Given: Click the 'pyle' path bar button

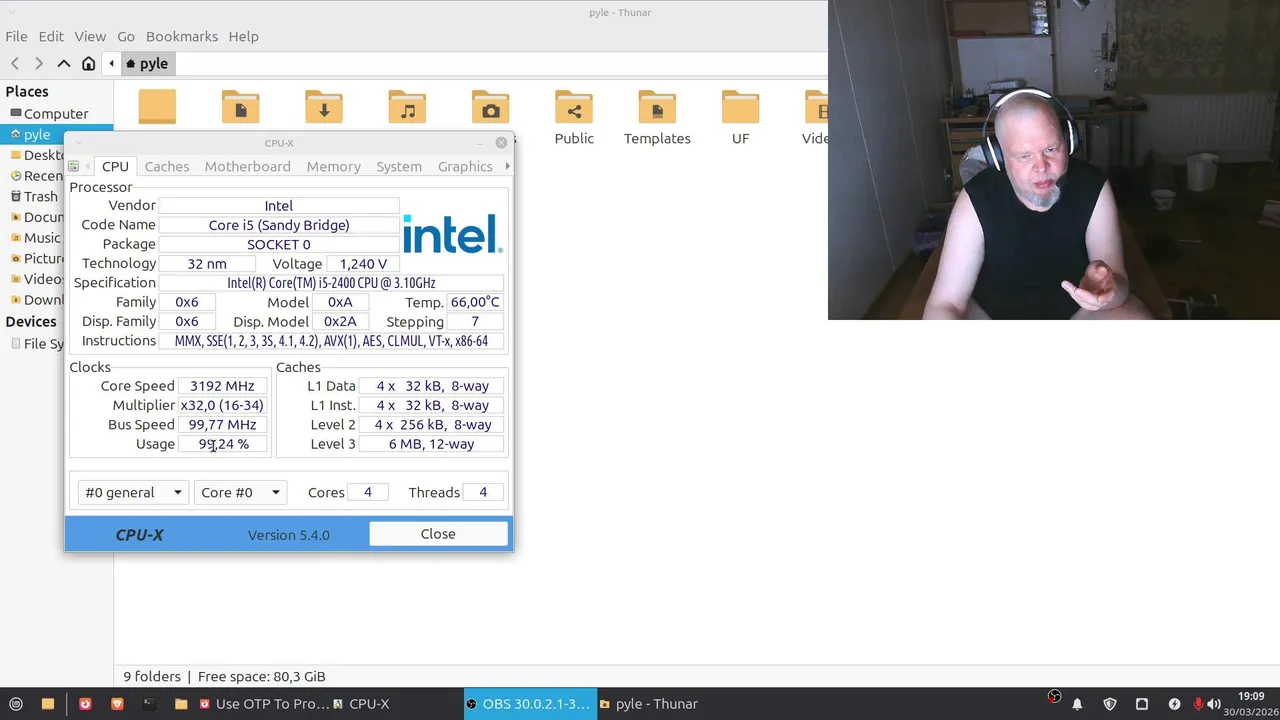Looking at the screenshot, I should (148, 63).
